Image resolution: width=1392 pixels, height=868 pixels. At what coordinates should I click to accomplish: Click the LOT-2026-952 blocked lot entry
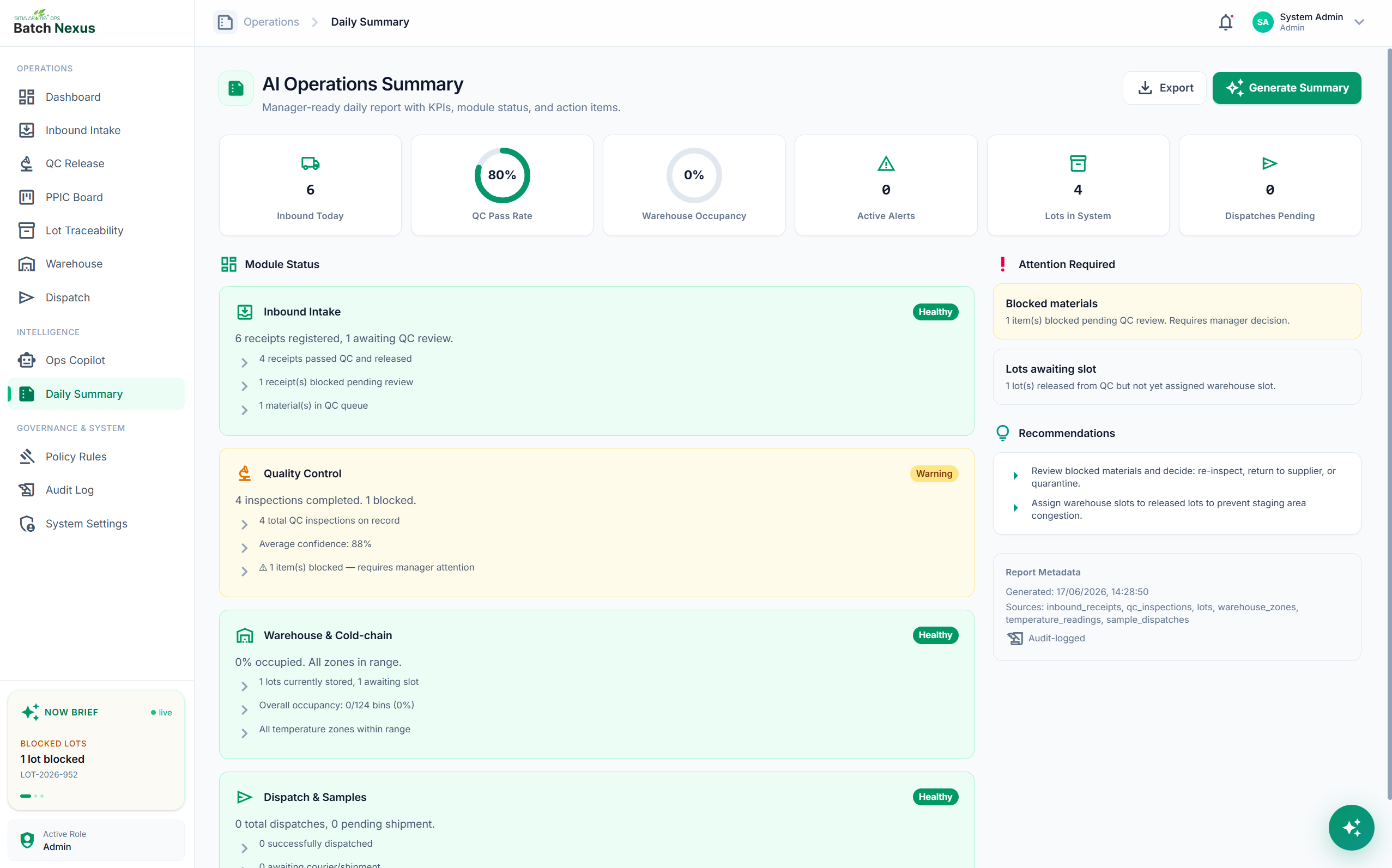tap(49, 774)
